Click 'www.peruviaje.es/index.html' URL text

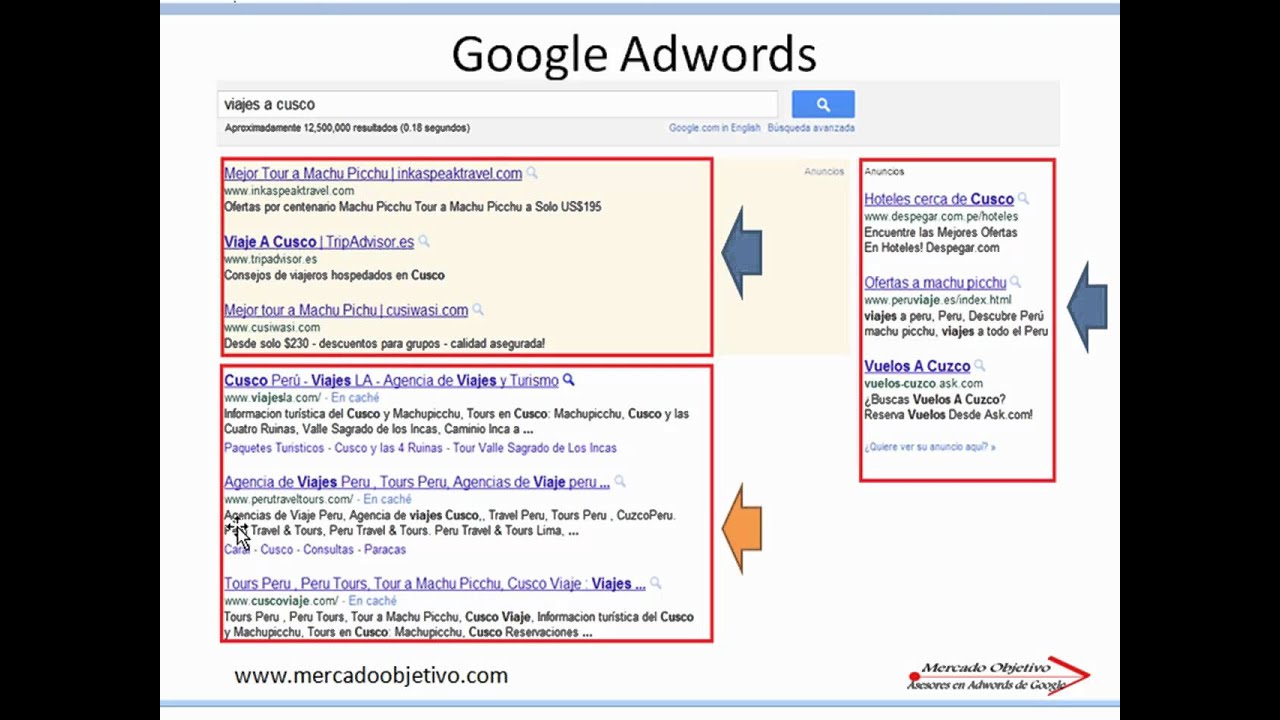938,300
